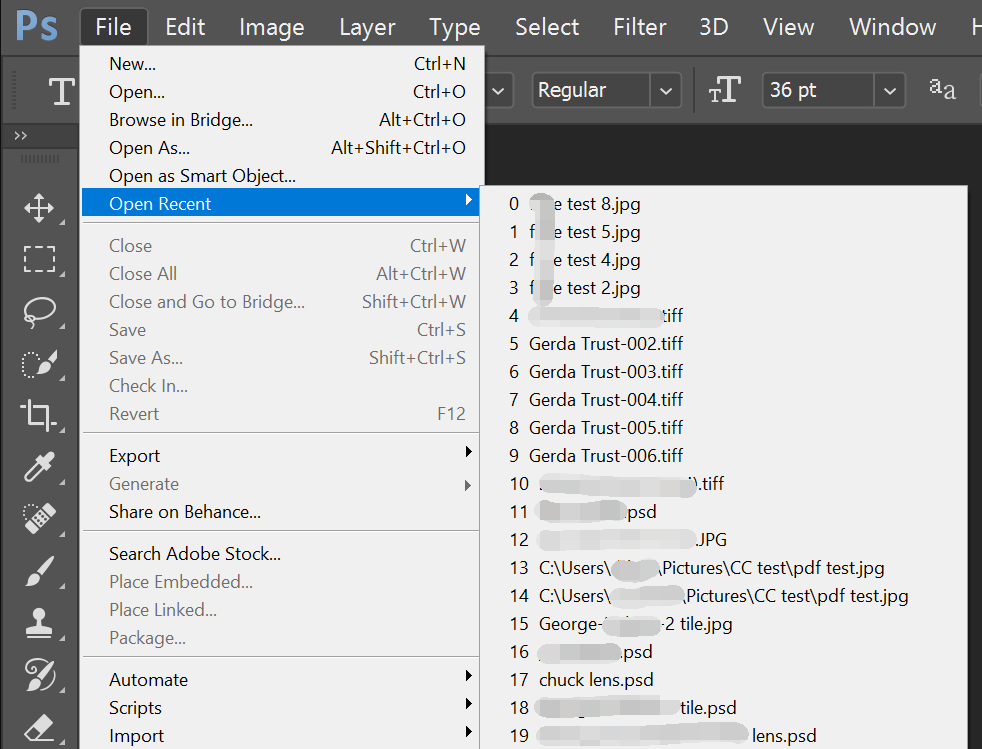Choose New... from File menu
The width and height of the screenshot is (982, 749).
click(281, 64)
